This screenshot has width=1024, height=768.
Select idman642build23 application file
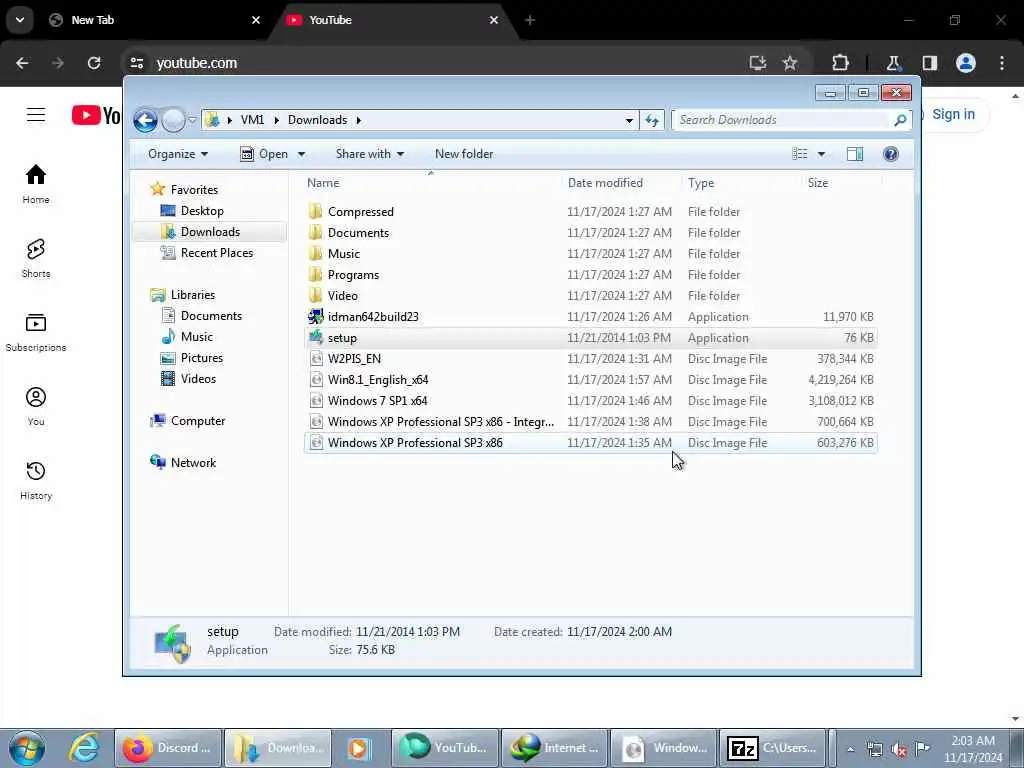coord(591,317)
